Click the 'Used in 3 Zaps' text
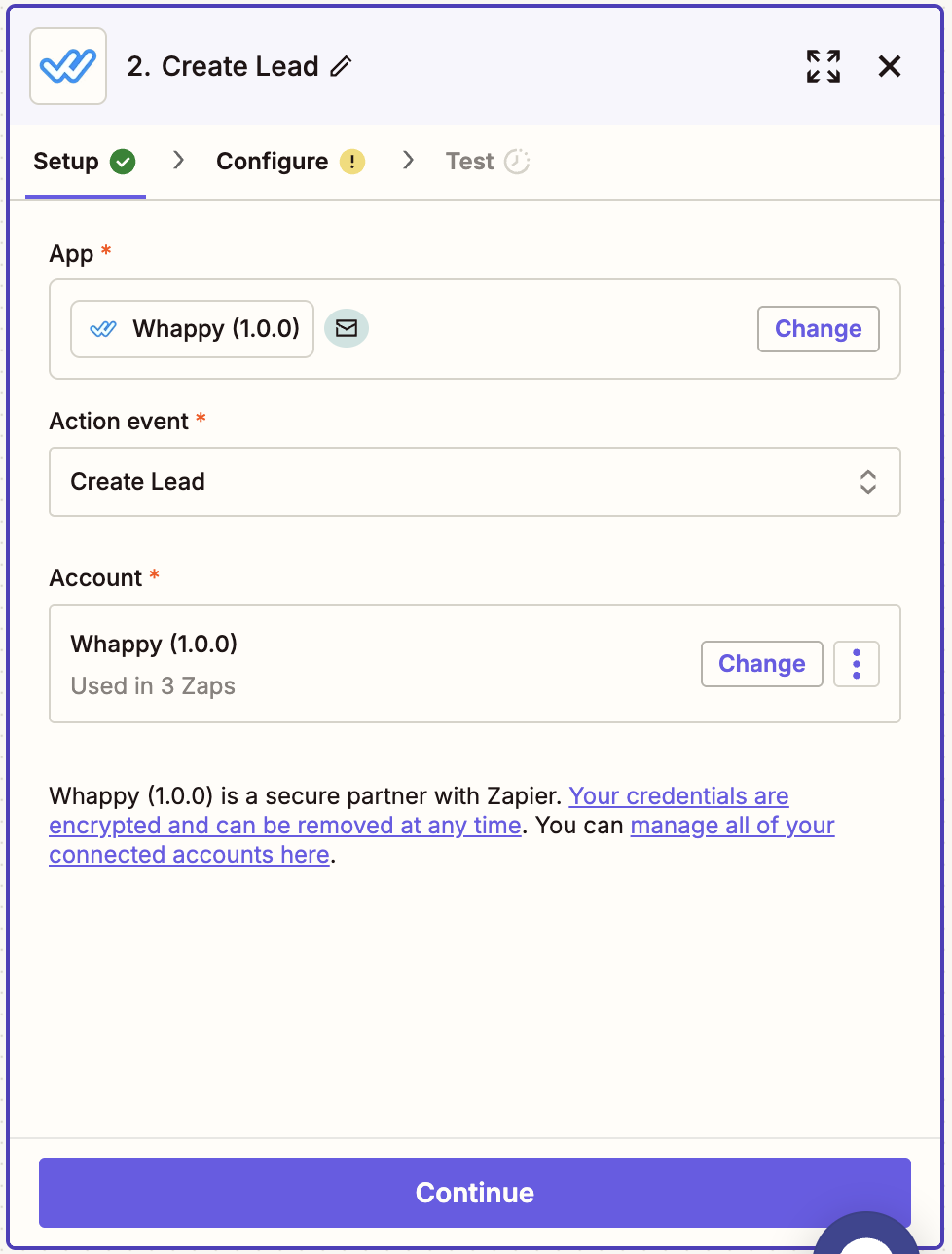The width and height of the screenshot is (952, 1254). 154,686
